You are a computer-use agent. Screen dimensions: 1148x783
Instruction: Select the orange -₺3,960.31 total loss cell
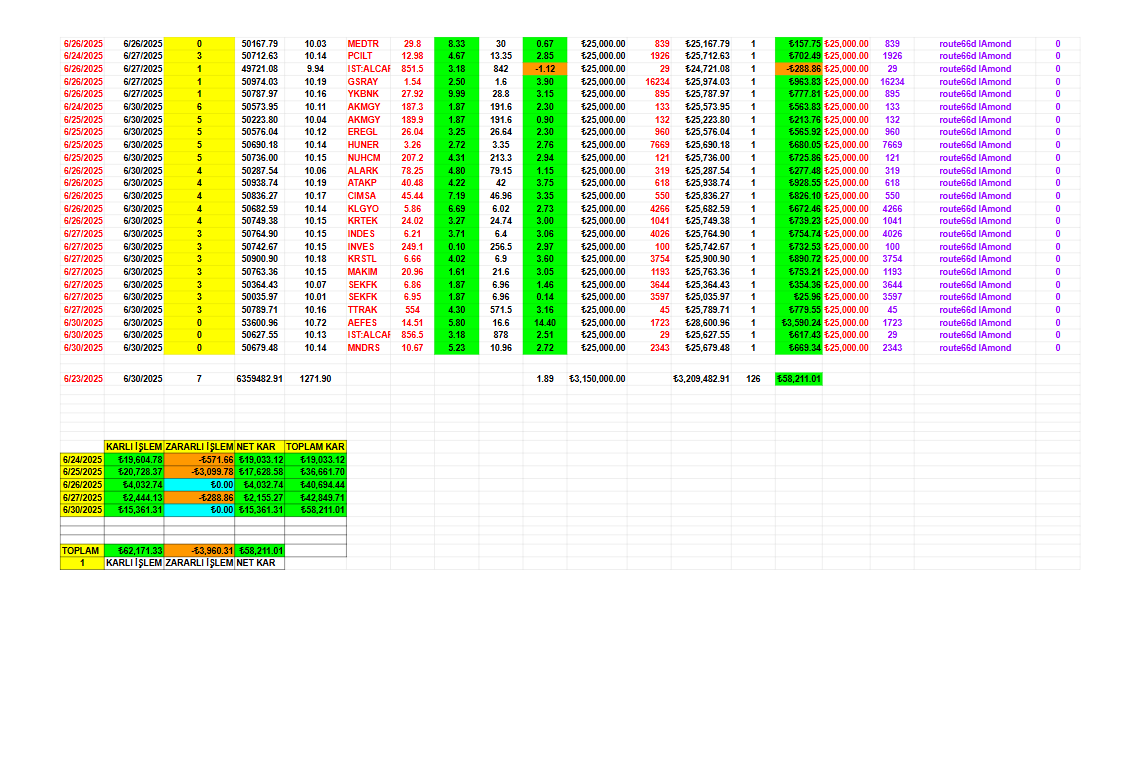click(x=200, y=551)
